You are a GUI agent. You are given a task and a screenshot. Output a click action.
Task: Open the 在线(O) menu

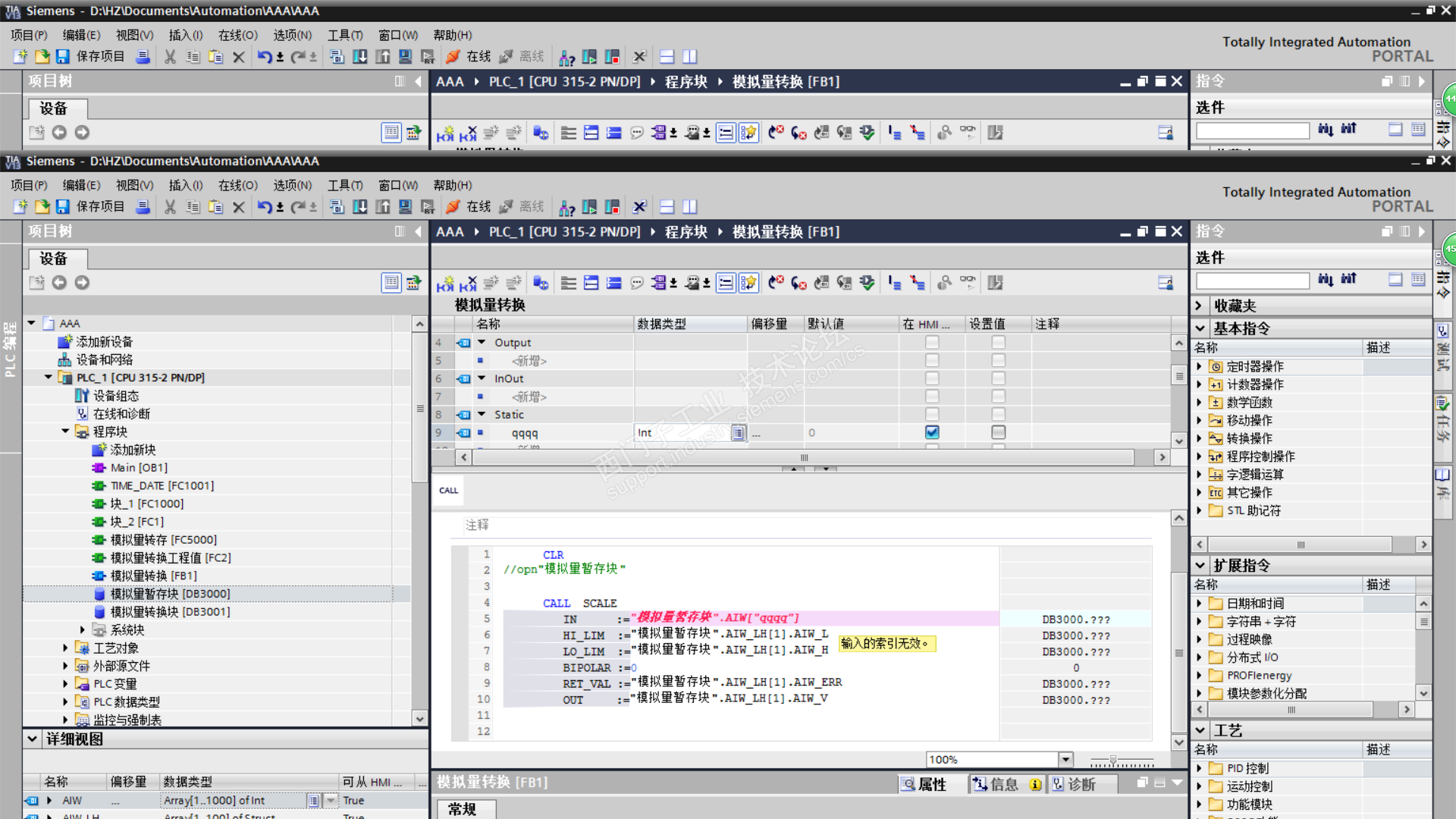[x=237, y=185]
